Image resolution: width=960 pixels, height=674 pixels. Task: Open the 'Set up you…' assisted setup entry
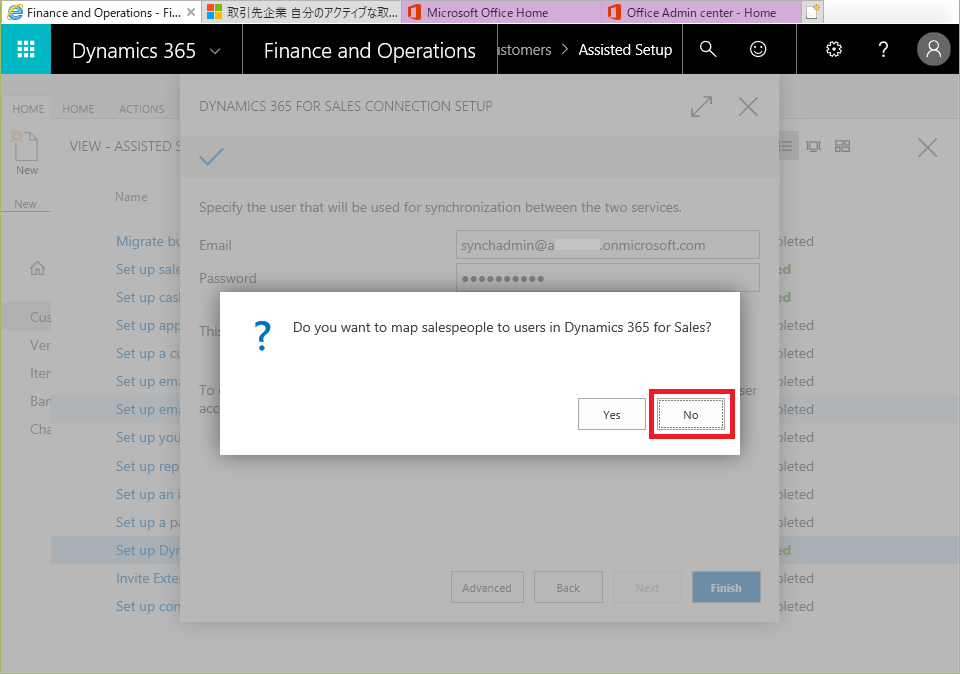coord(148,437)
